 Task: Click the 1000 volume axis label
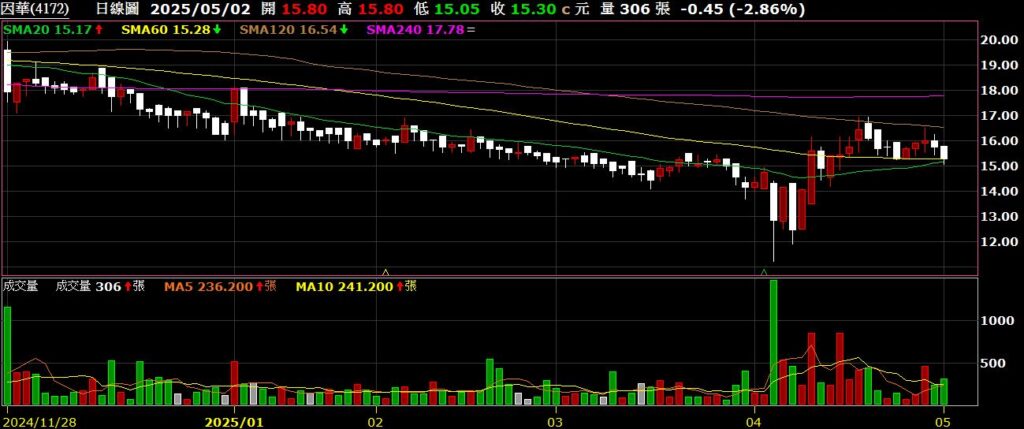tap(999, 321)
